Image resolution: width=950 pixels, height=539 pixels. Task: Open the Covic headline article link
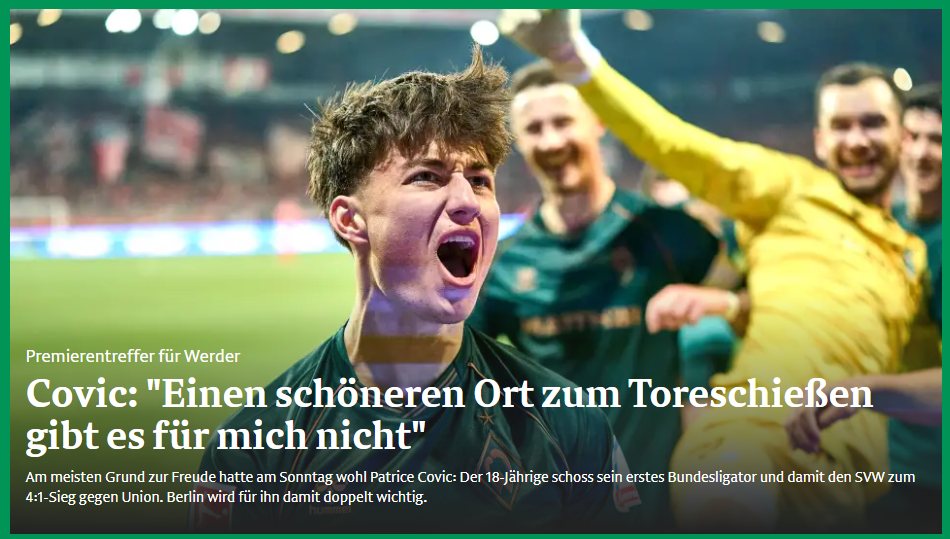449,415
